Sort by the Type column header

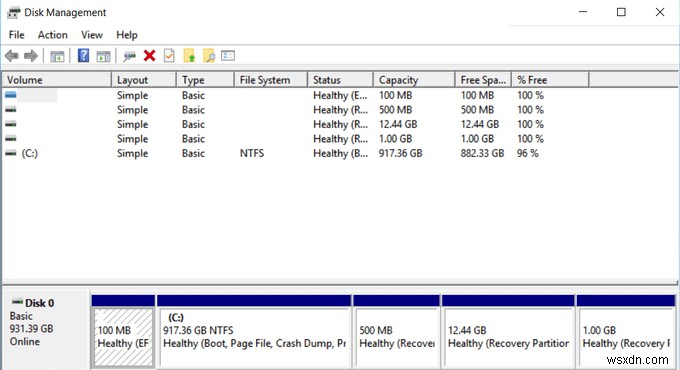coord(205,80)
